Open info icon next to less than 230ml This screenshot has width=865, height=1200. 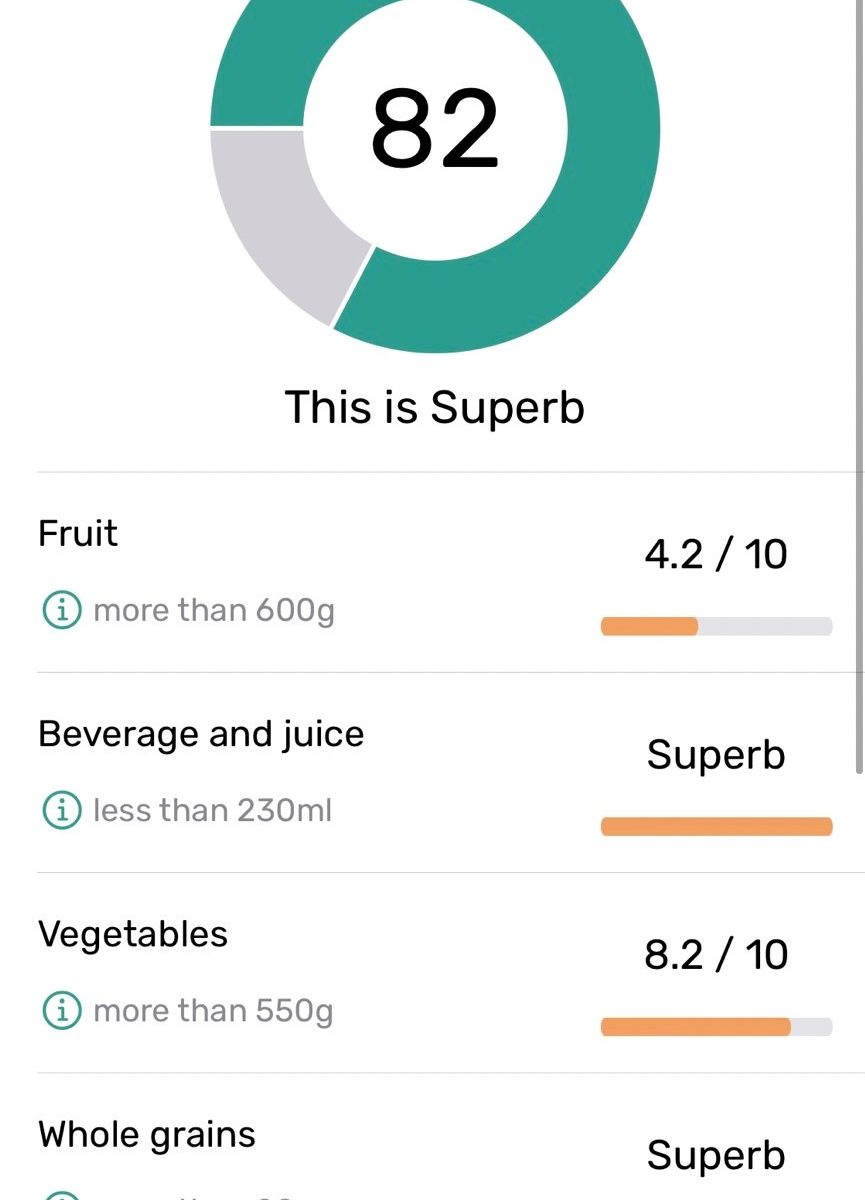click(x=61, y=810)
